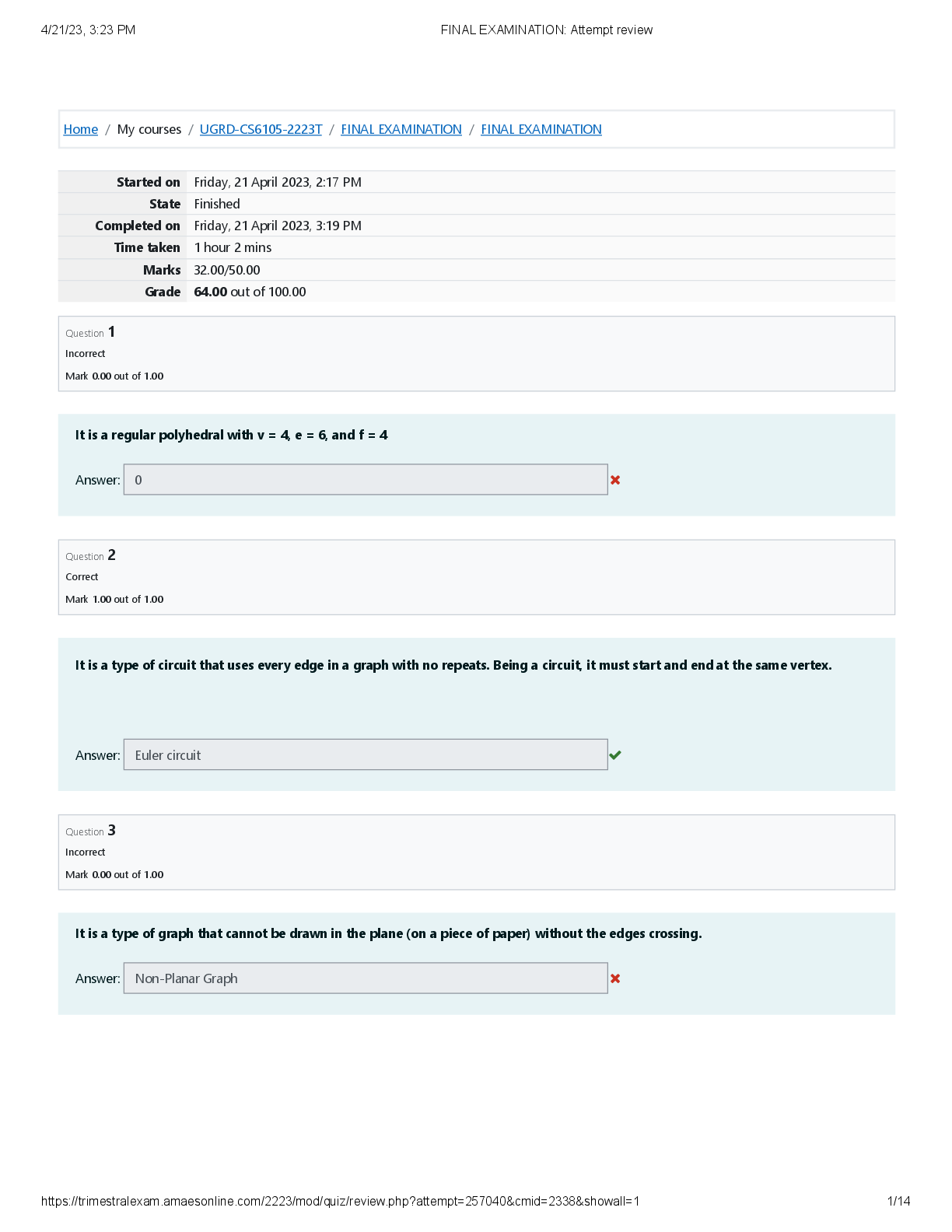Screen dimensions: 952x1232
Task: Click the Question 3 heading
Action: click(90, 831)
